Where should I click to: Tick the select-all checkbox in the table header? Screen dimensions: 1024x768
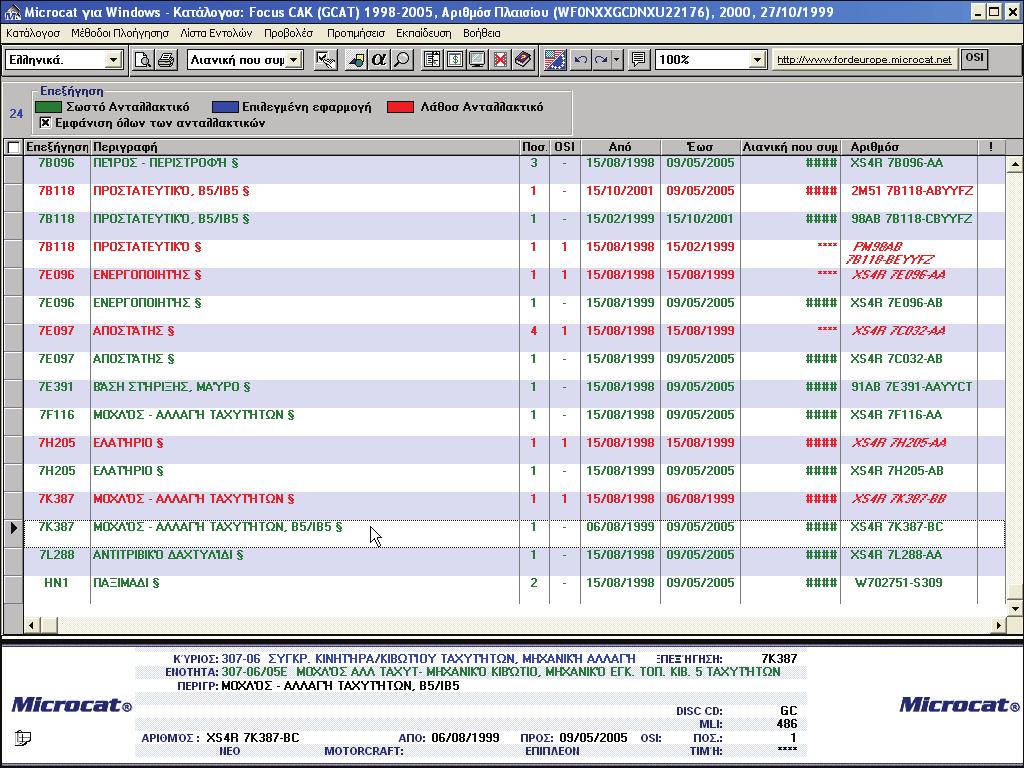click(13, 148)
